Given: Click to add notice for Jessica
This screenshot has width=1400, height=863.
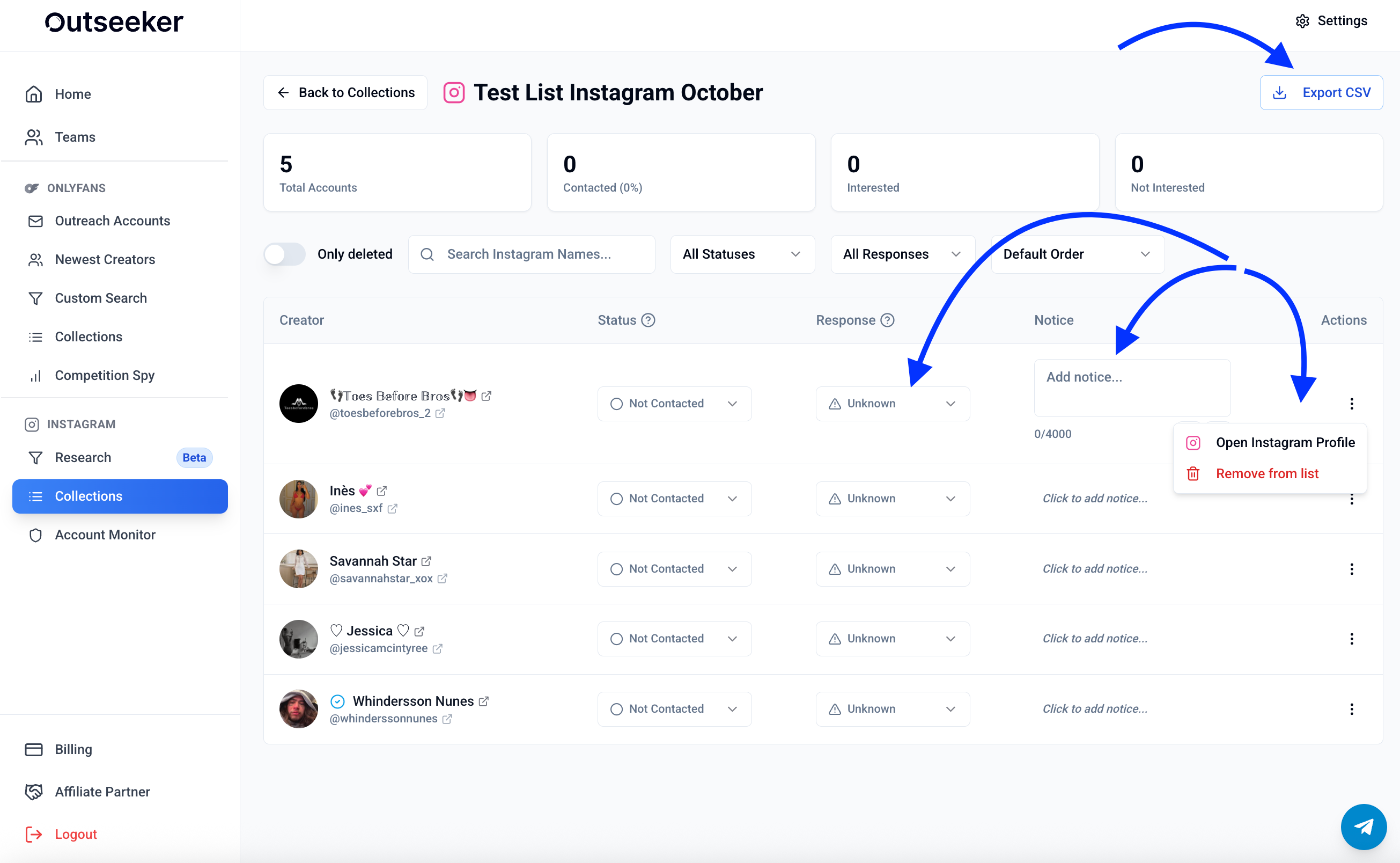Looking at the screenshot, I should coord(1095,639).
